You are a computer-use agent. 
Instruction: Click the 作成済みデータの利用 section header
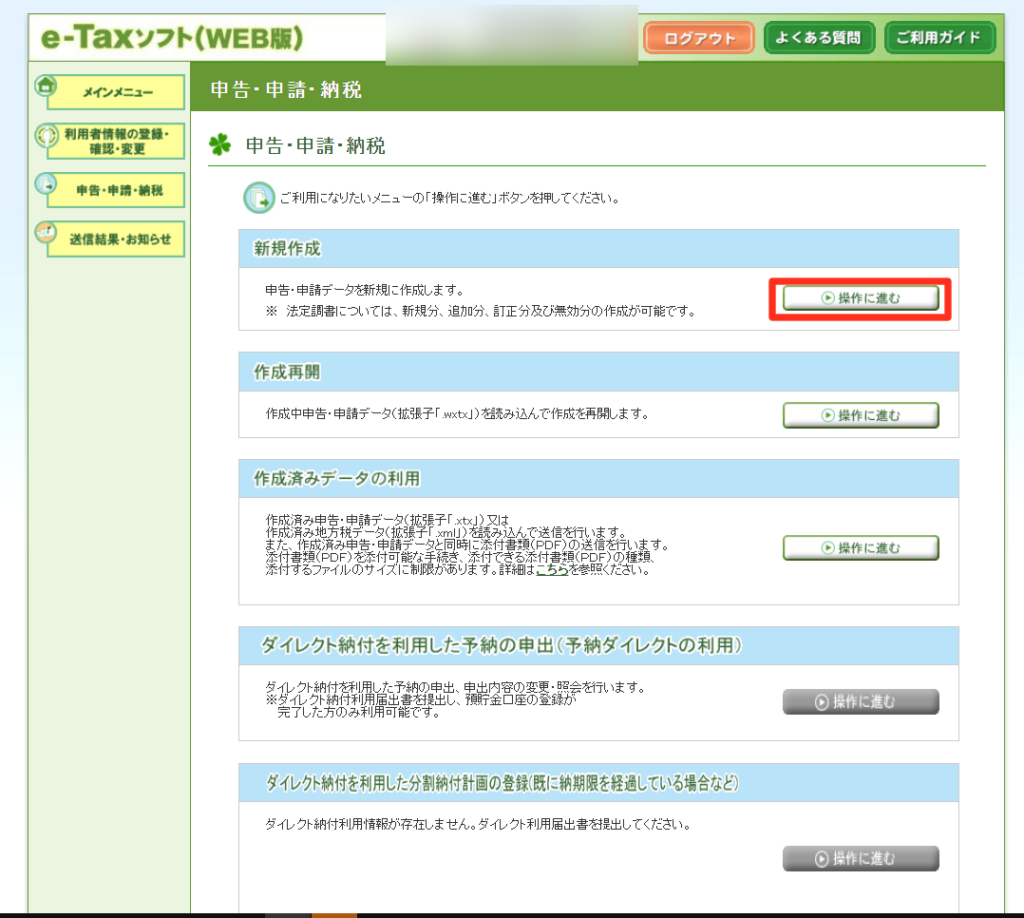coord(598,478)
